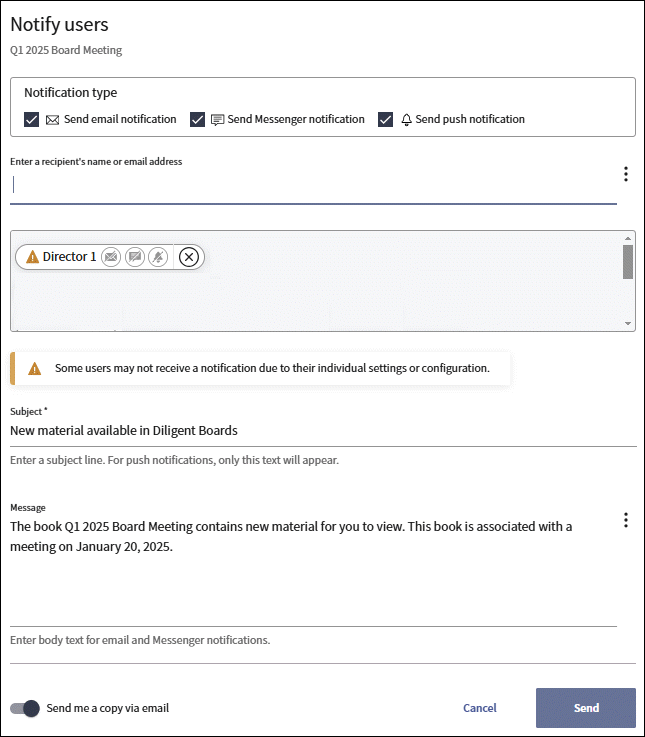
Task: Cancel the notification dialog
Action: tap(480, 708)
